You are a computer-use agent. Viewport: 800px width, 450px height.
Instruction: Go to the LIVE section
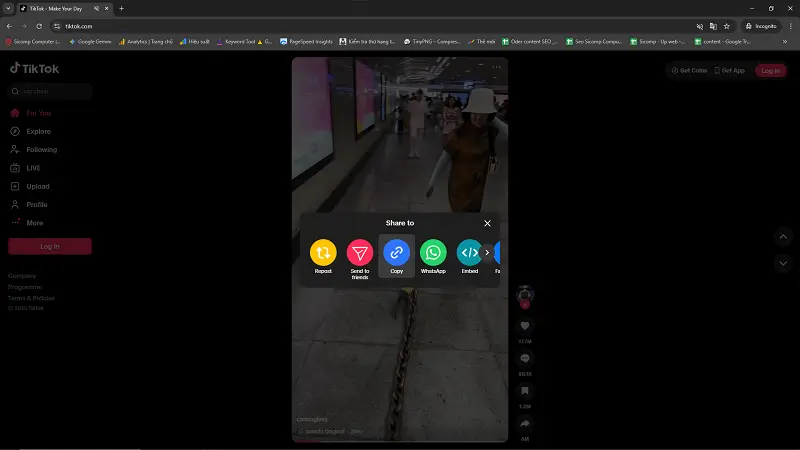coord(26,168)
